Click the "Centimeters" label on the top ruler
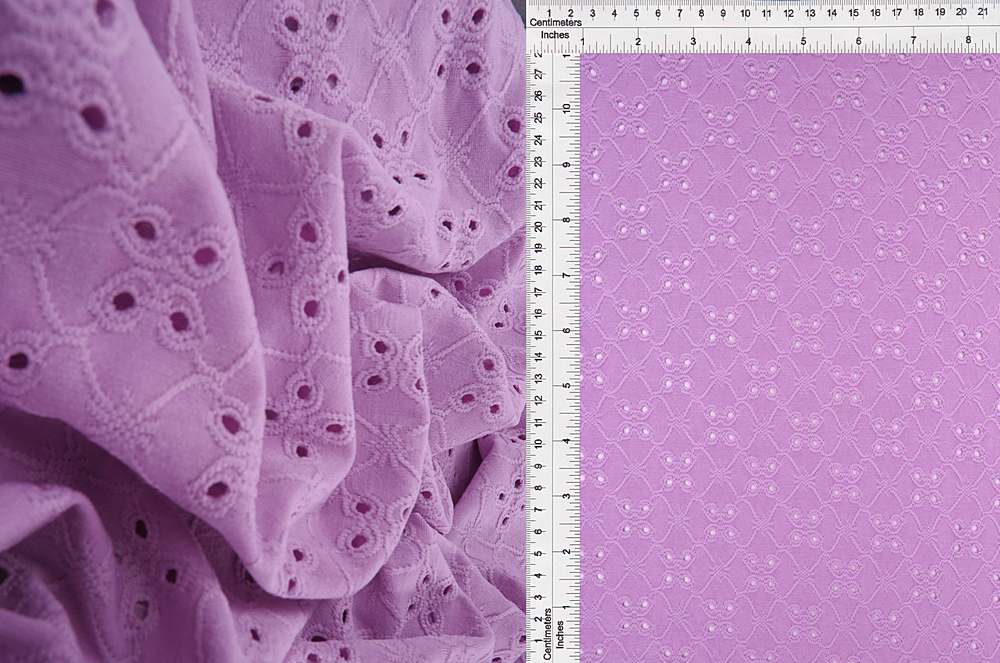Viewport: 1000px width, 663px height. coord(555,22)
